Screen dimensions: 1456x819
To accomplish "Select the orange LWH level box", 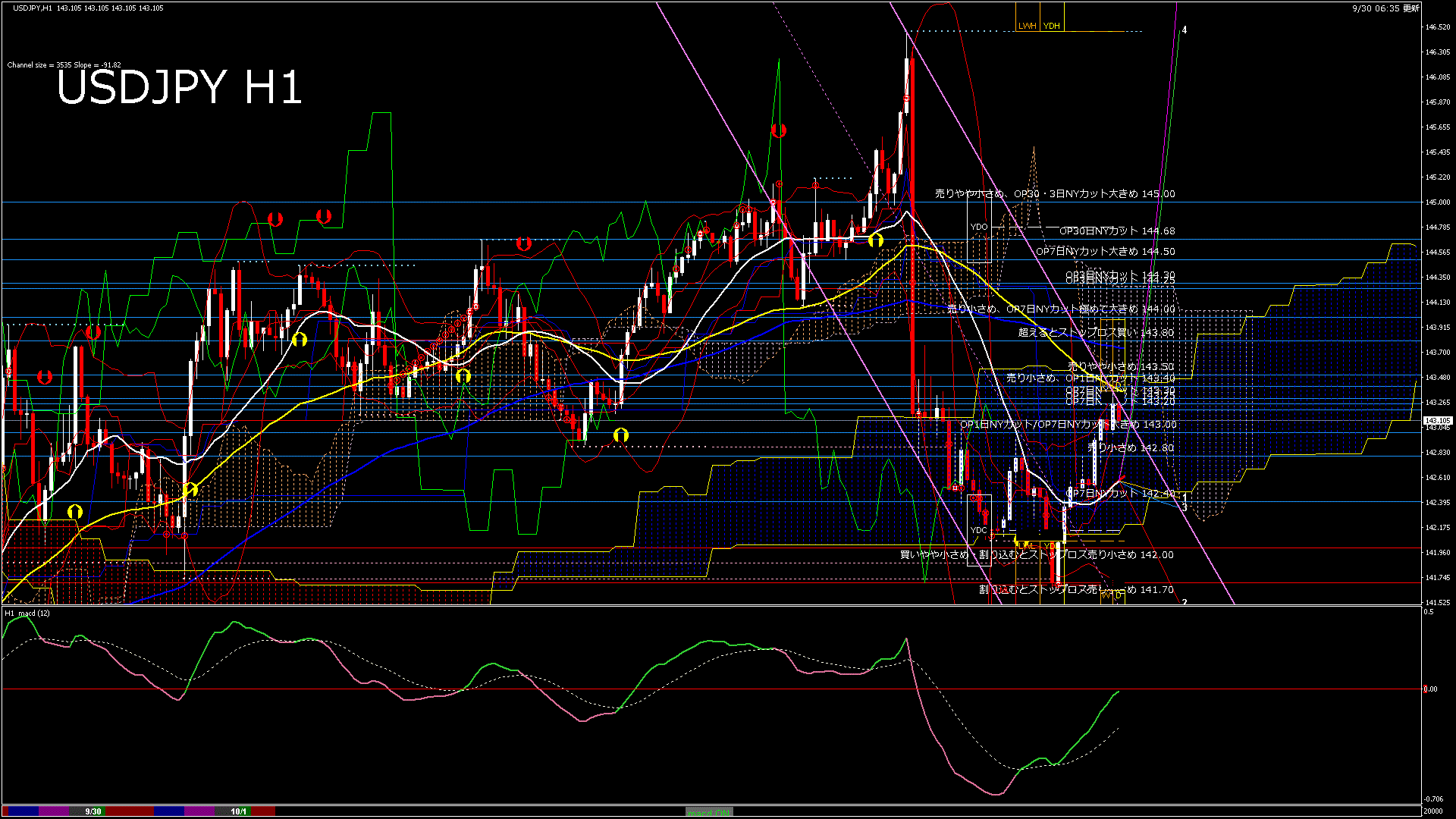I will 1027,26.
